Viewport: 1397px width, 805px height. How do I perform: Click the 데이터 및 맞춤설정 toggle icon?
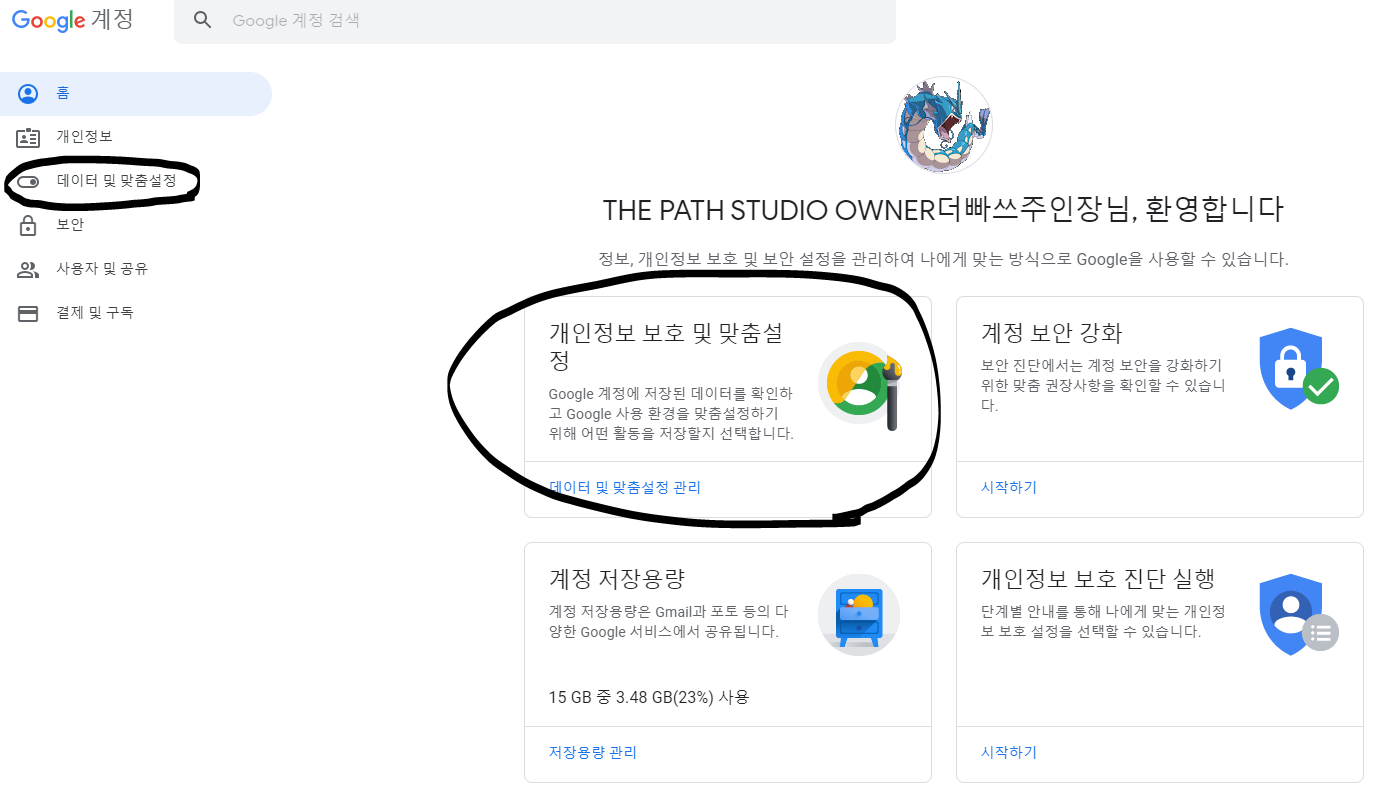click(x=28, y=182)
